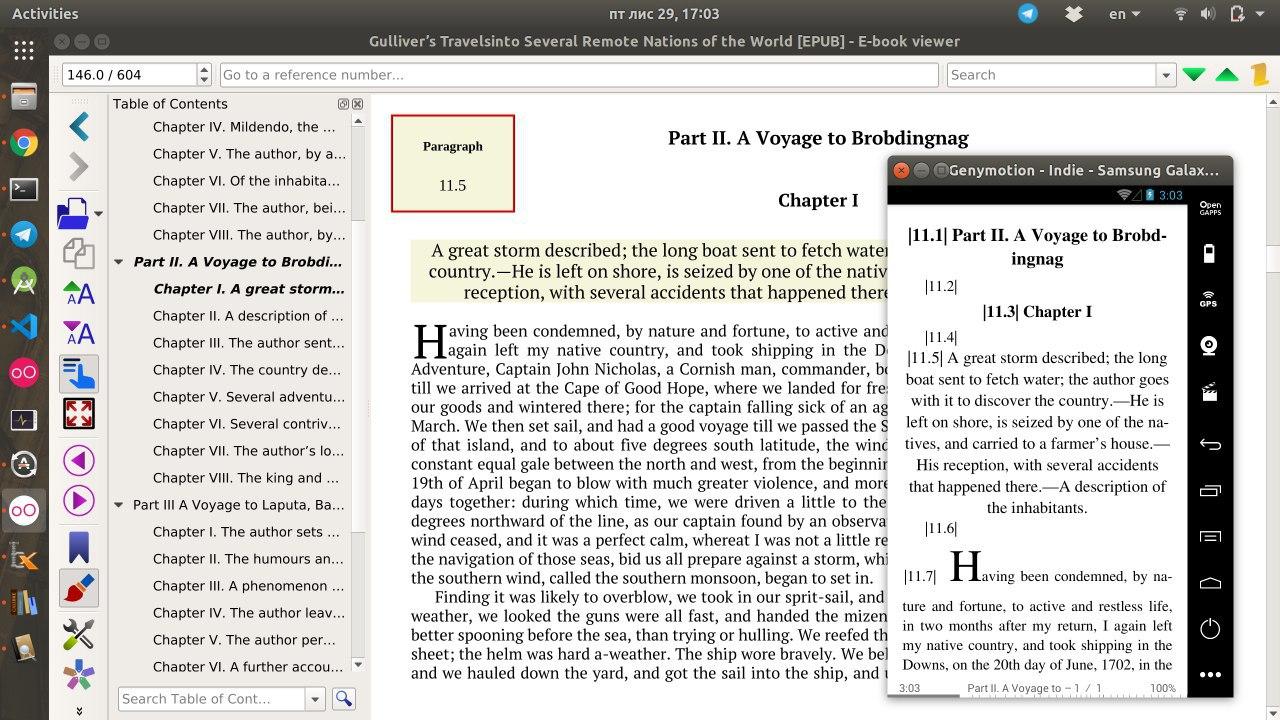Screen dimensions: 1280x720
Task: Open the bookmarks ribbon icon
Action: point(79,547)
